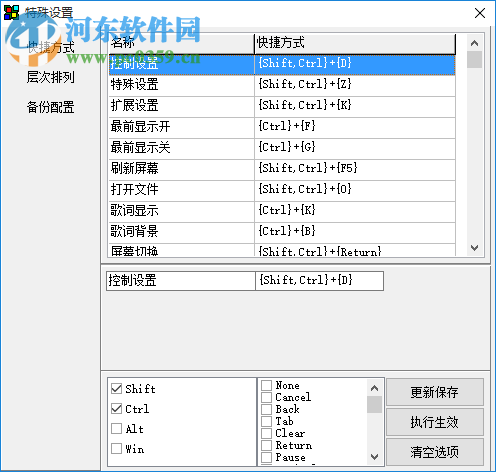Click the 更新保存 button
The image size is (496, 472).
click(x=435, y=392)
